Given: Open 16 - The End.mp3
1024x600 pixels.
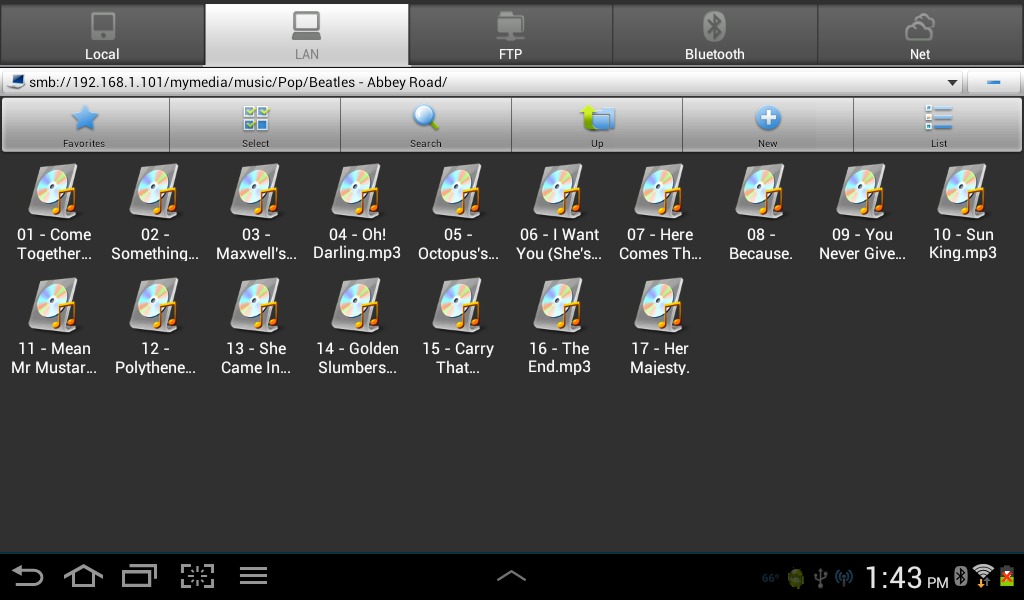Looking at the screenshot, I should coord(559,326).
